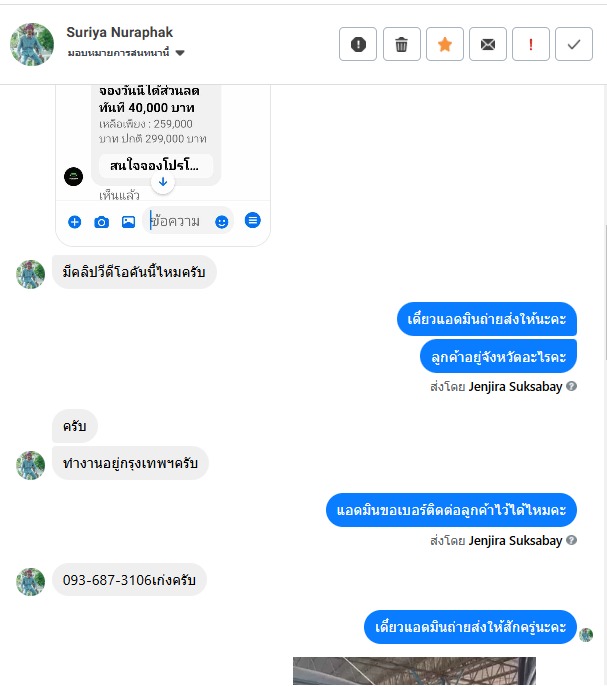The image size is (607, 687).
Task: Click the Jenjira Suksabay sender name under the province question
Action: point(515,386)
